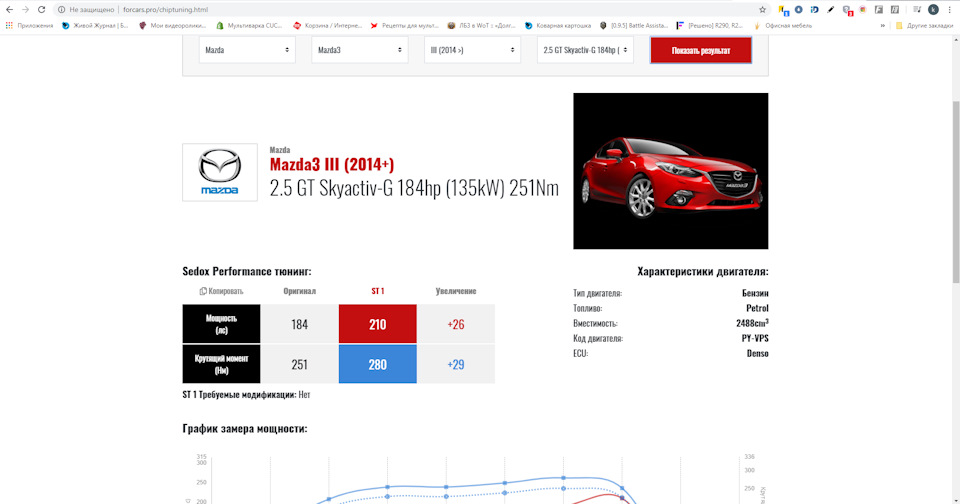Open the Офисная мебель bookmark
This screenshot has height=504, width=960.
click(783, 26)
